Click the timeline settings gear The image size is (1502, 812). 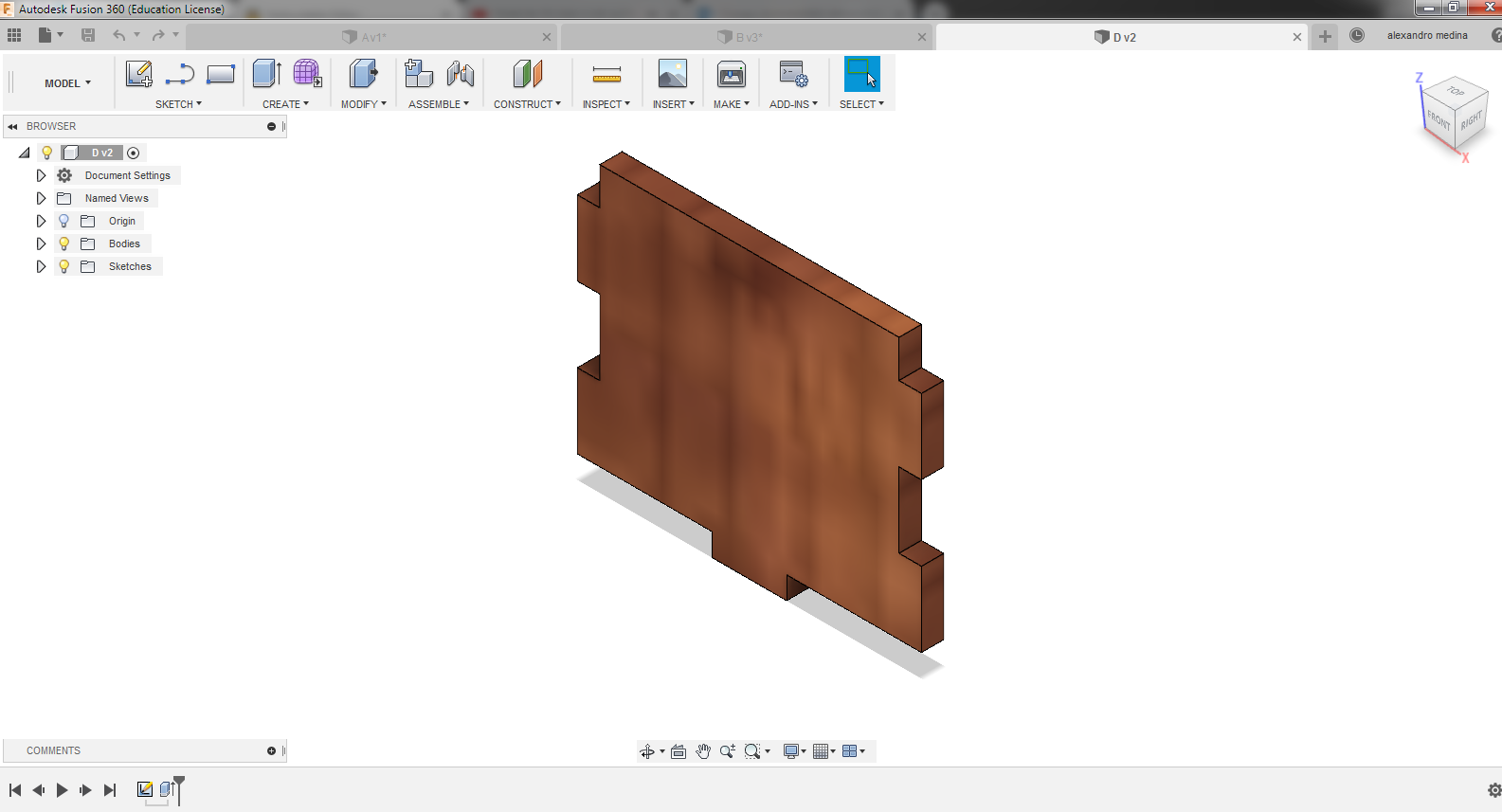[1494, 790]
